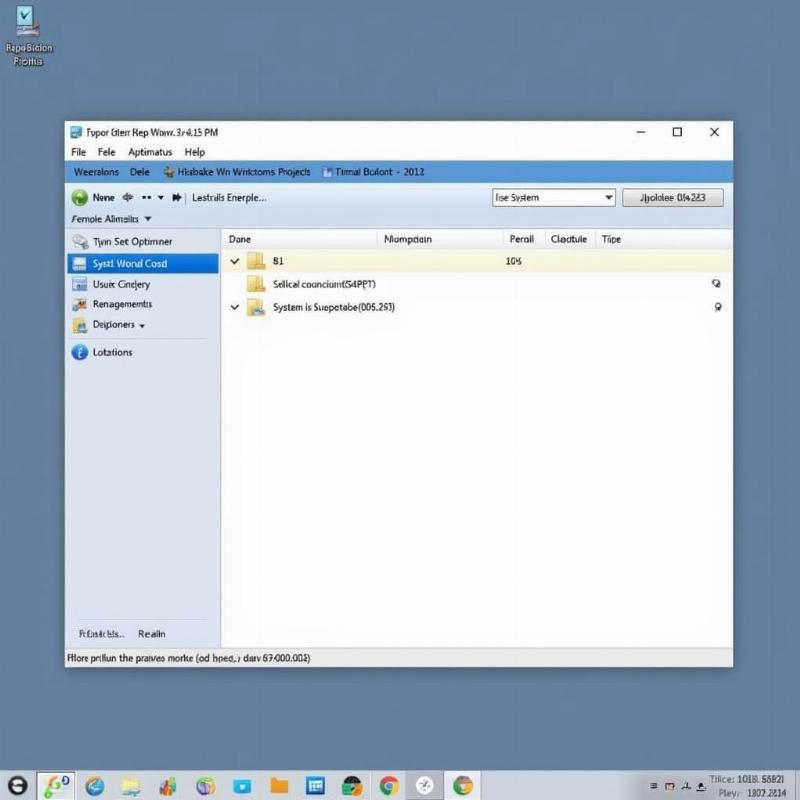Click the Usuic Cinglery sidebar icon
Screen dimensions: 800x800
(80, 284)
